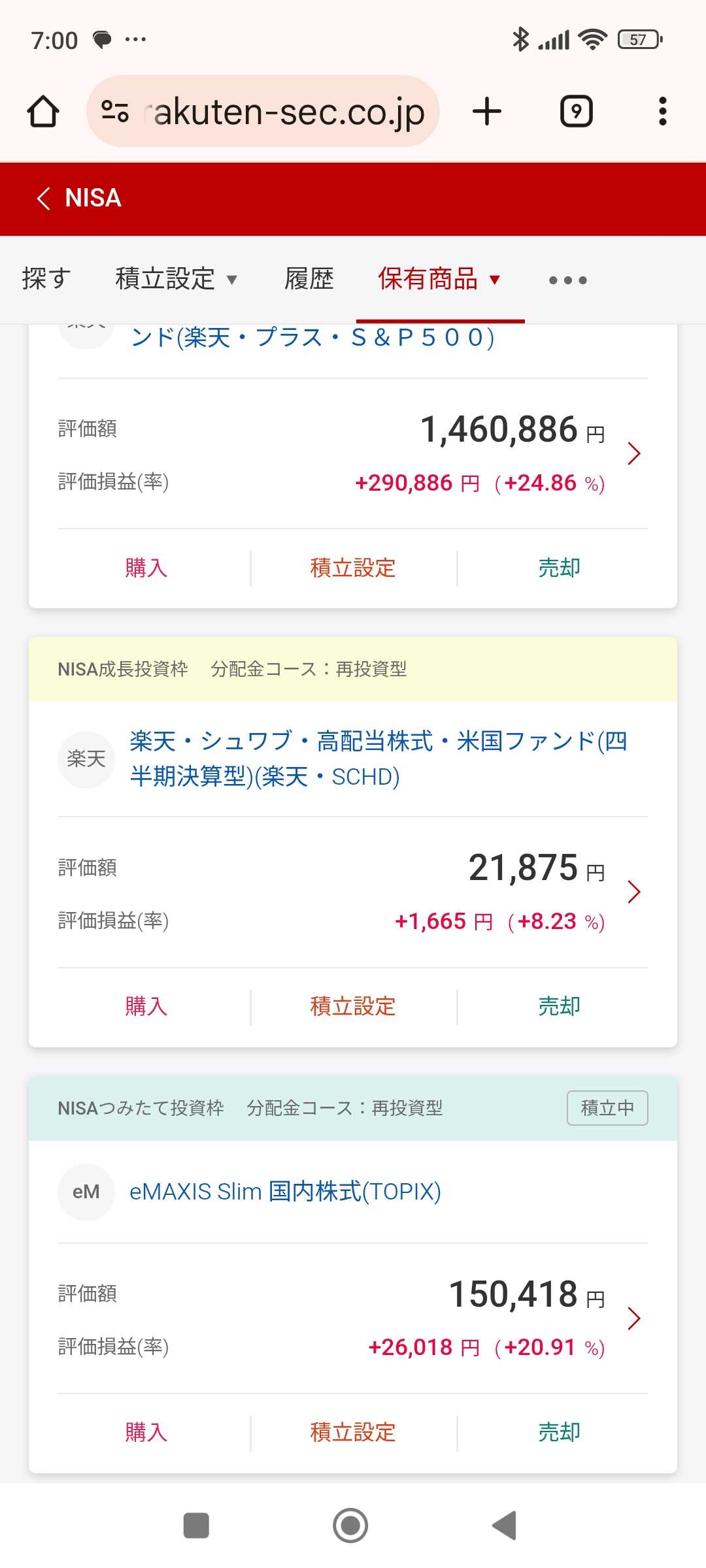706x1568 pixels.
Task: Tap 売却 for the 楽天・SCHD fund
Action: [559, 1006]
